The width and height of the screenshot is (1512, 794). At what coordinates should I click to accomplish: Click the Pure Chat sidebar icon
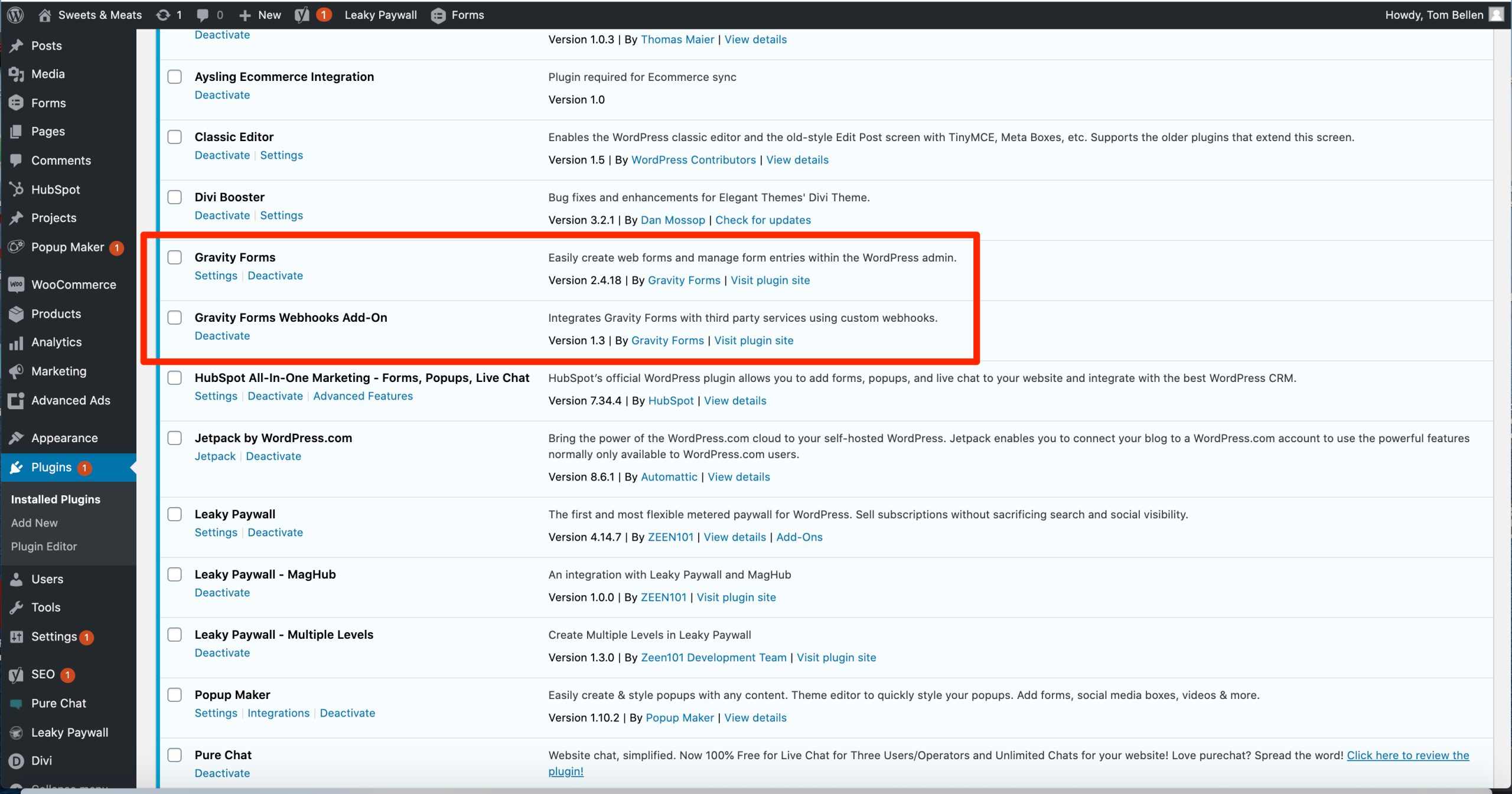pyautogui.click(x=17, y=704)
